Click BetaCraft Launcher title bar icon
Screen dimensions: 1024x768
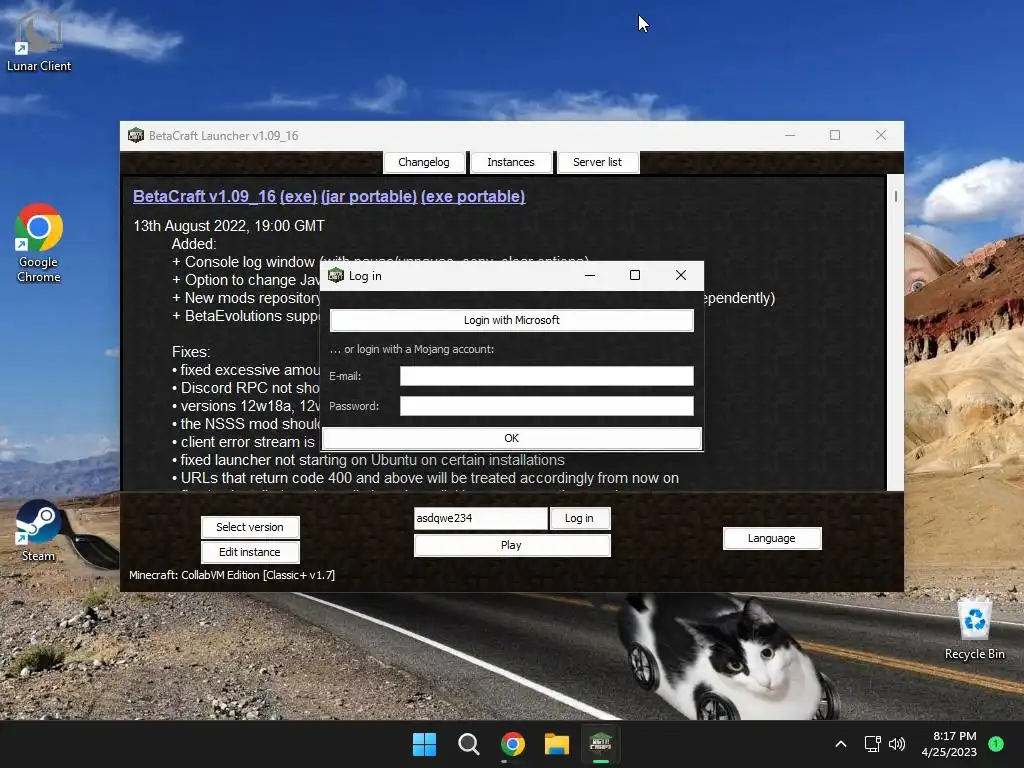coord(136,135)
